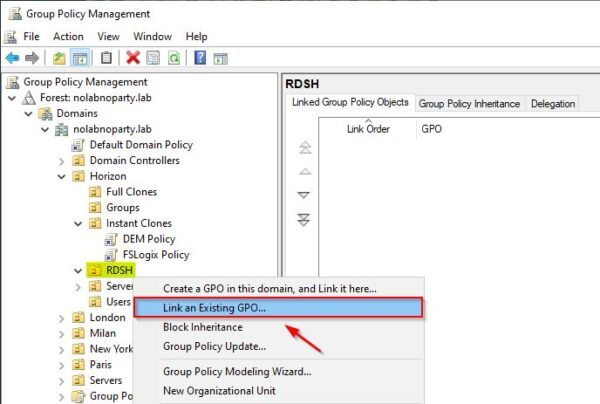Click the green Refresh toolbar icon
This screenshot has width=600, height=404.
tap(174, 58)
